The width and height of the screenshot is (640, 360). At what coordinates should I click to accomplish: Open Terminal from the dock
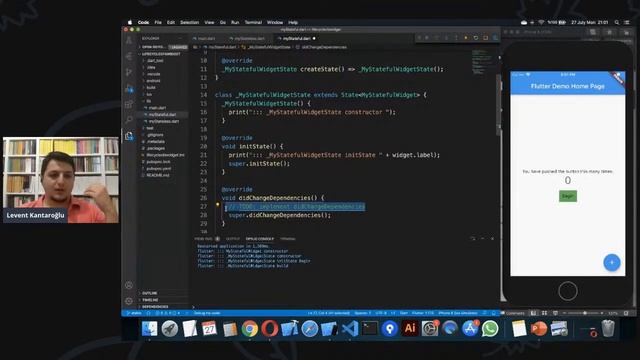coord(370,329)
